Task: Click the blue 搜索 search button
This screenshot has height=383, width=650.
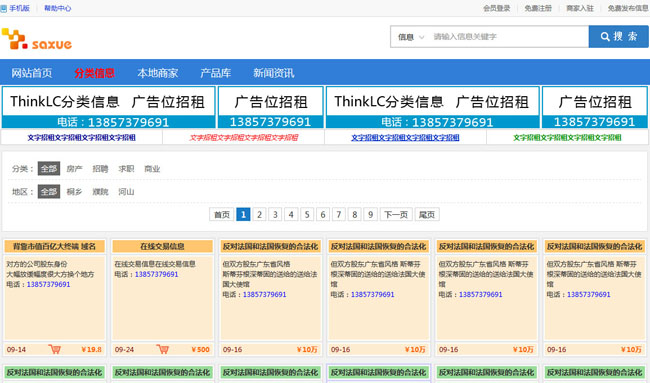Action: pyautogui.click(x=618, y=36)
